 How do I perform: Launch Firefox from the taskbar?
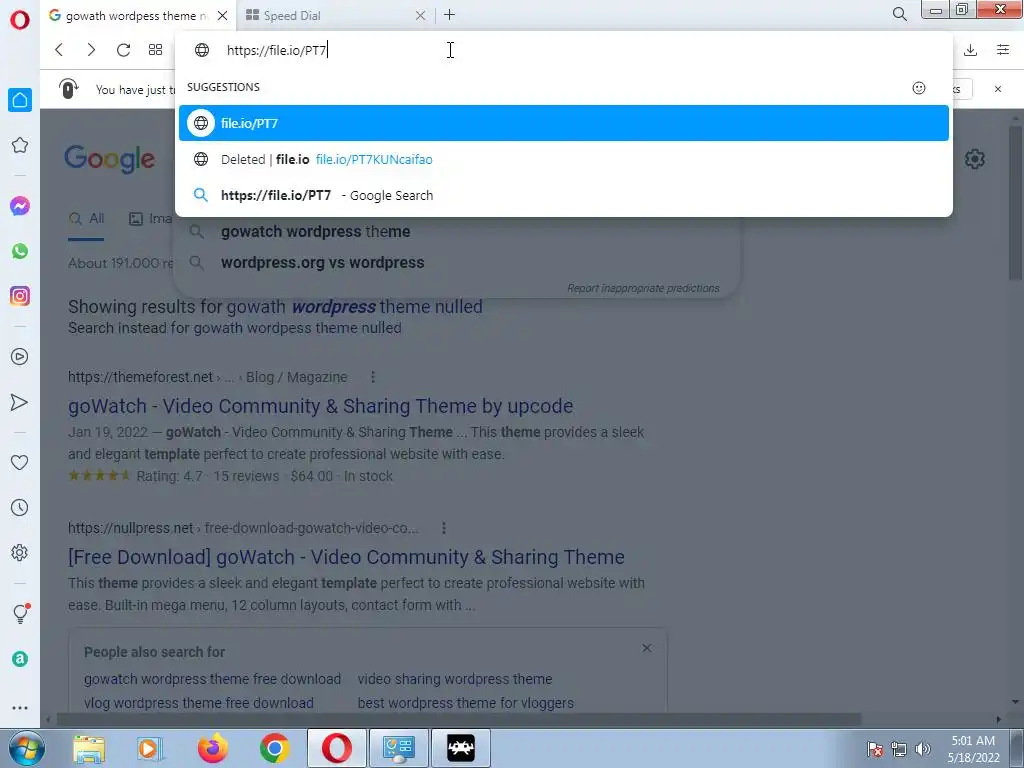213,748
